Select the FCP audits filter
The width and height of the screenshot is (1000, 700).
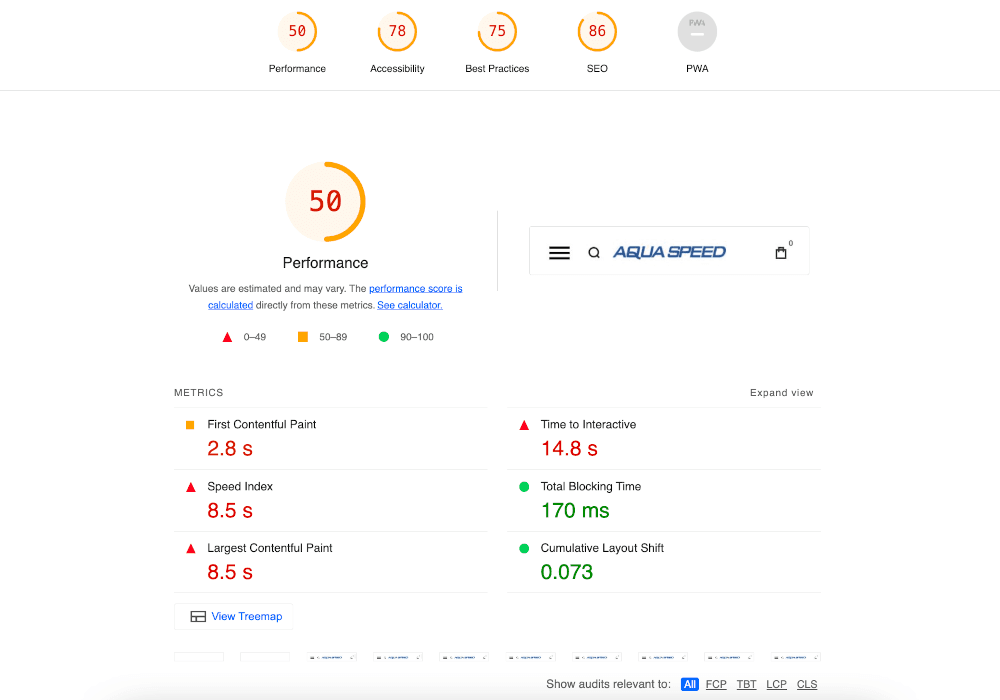[x=716, y=684]
